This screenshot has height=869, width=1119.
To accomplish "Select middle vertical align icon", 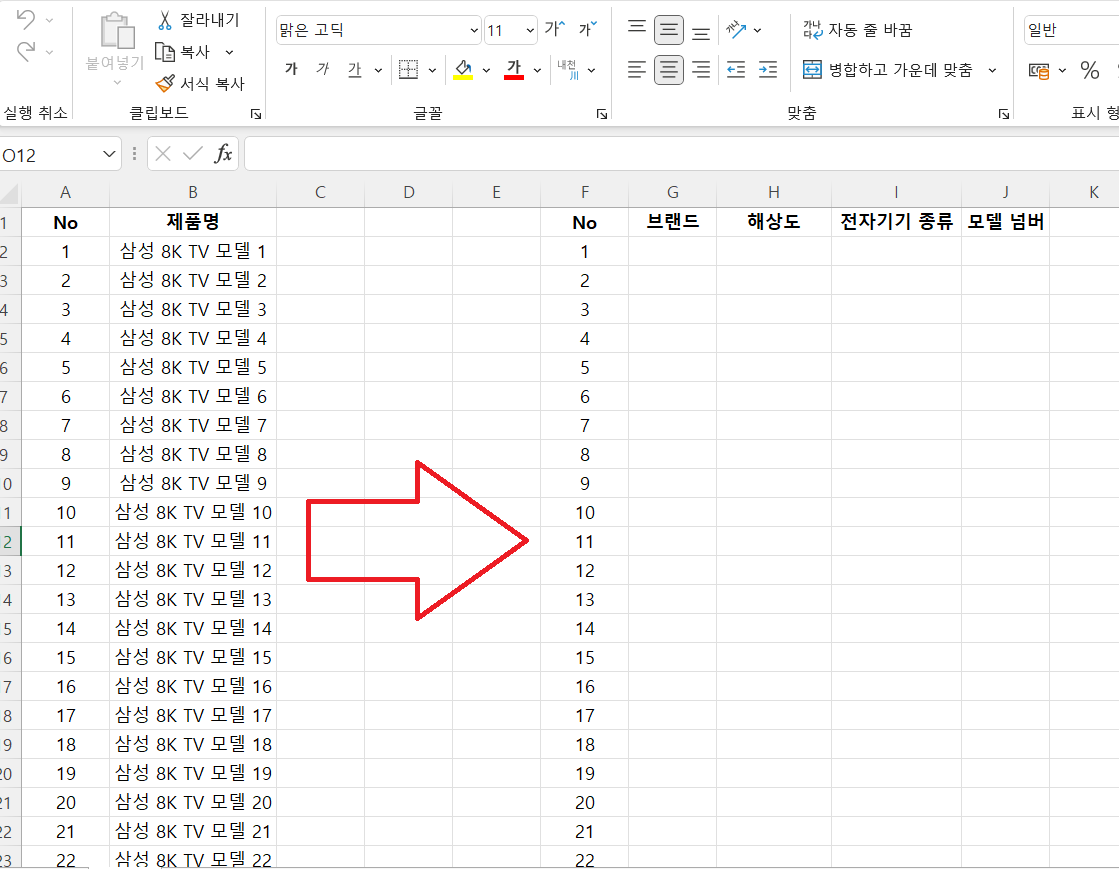I will click(x=669, y=30).
